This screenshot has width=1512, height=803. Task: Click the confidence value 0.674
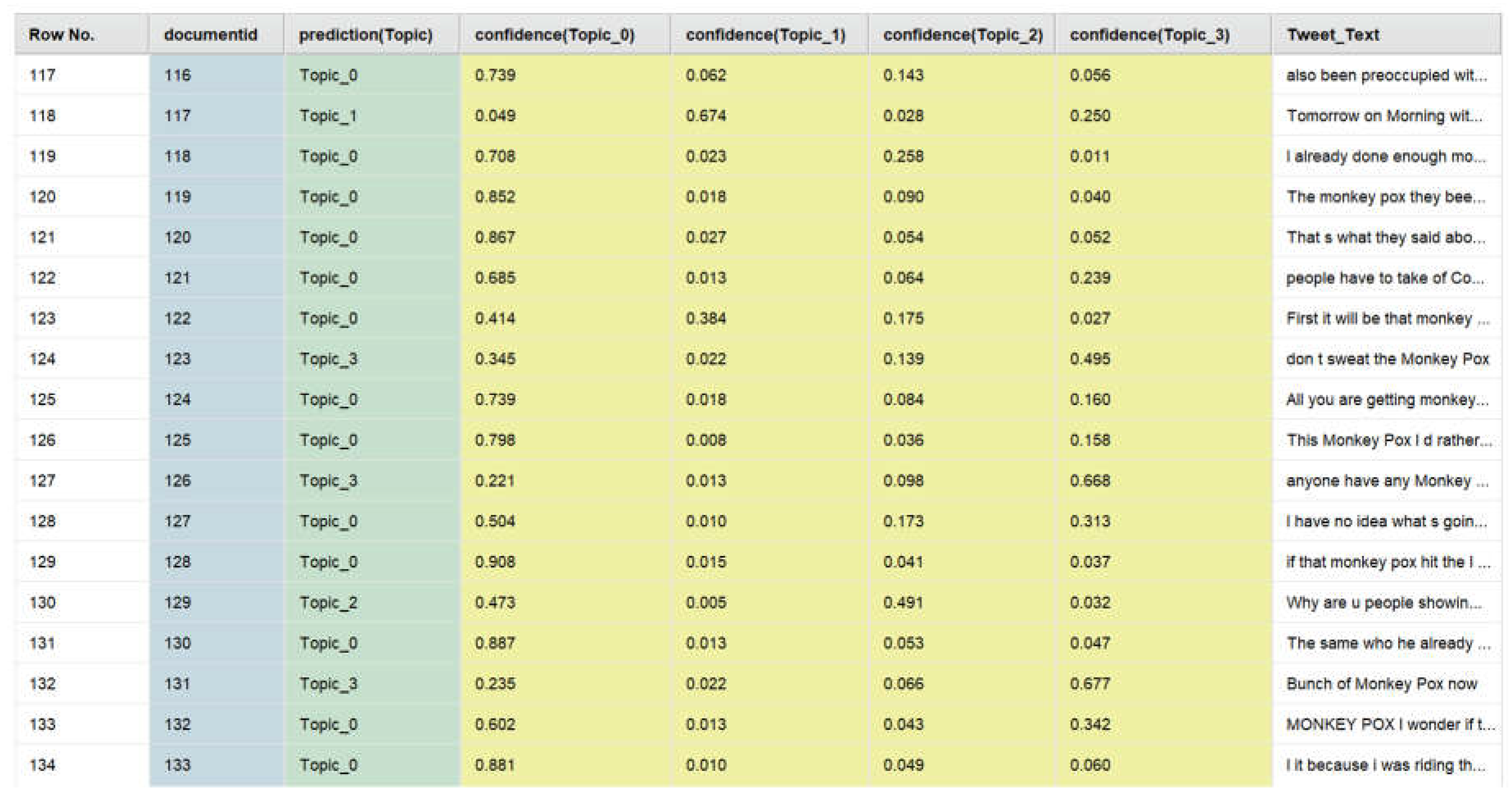705,116
